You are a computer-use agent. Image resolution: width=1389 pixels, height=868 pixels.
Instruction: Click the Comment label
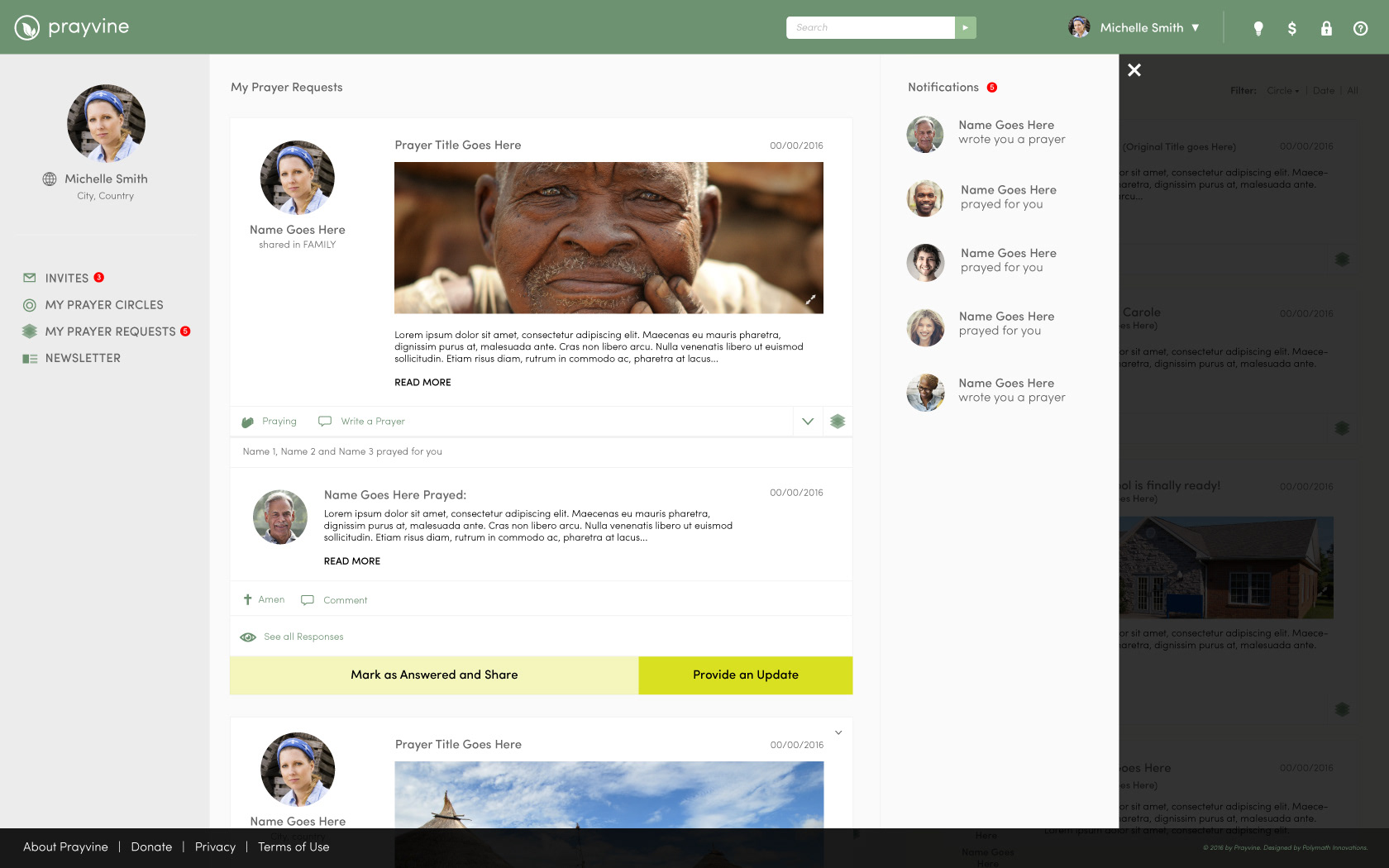346,601
